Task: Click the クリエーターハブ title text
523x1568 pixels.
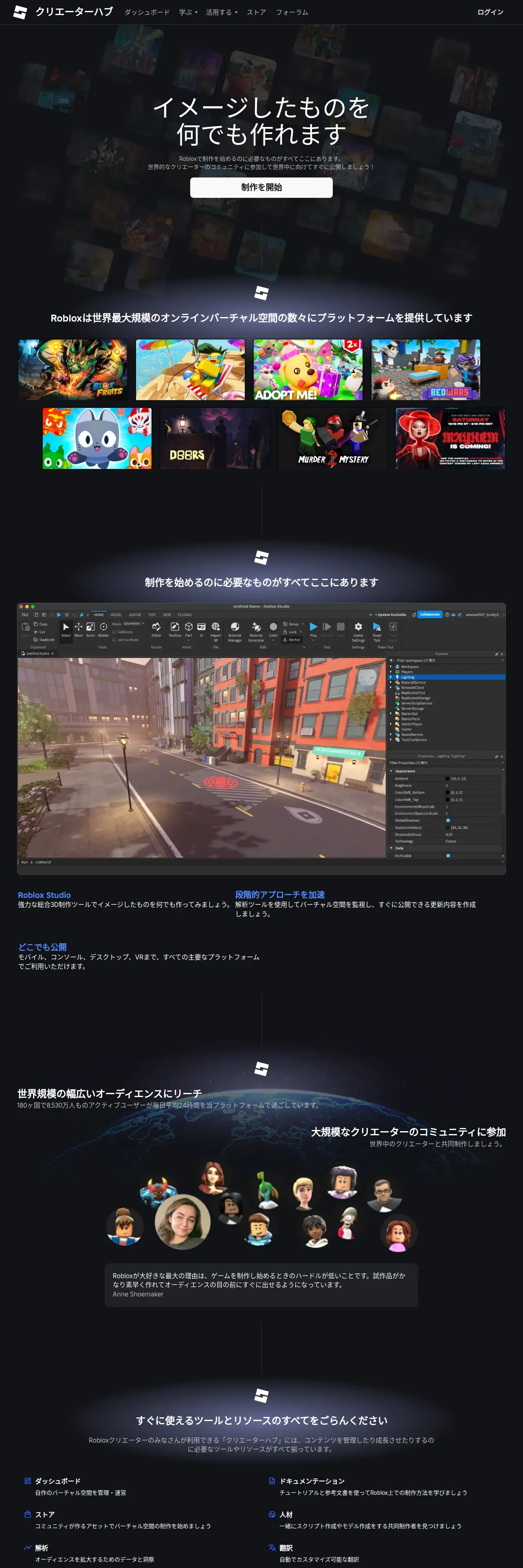Action: [74, 11]
